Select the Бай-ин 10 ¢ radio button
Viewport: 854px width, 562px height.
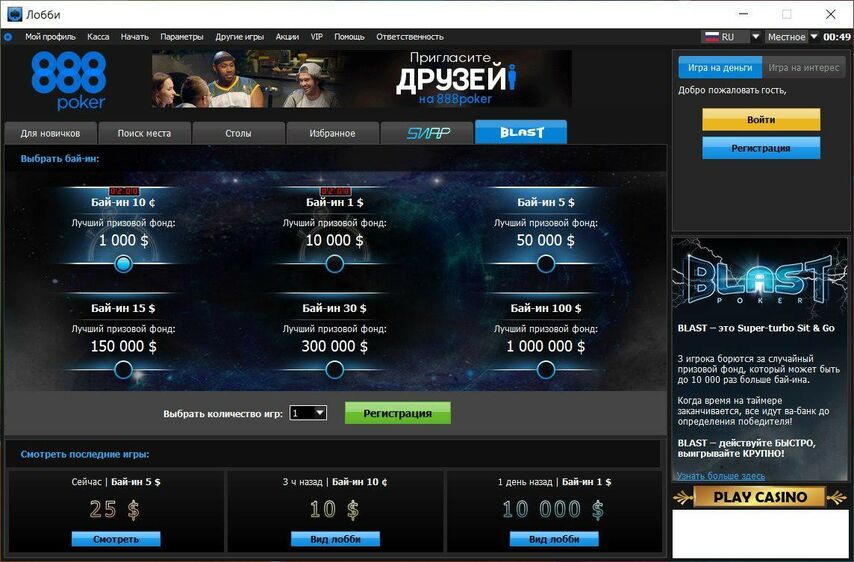click(124, 264)
